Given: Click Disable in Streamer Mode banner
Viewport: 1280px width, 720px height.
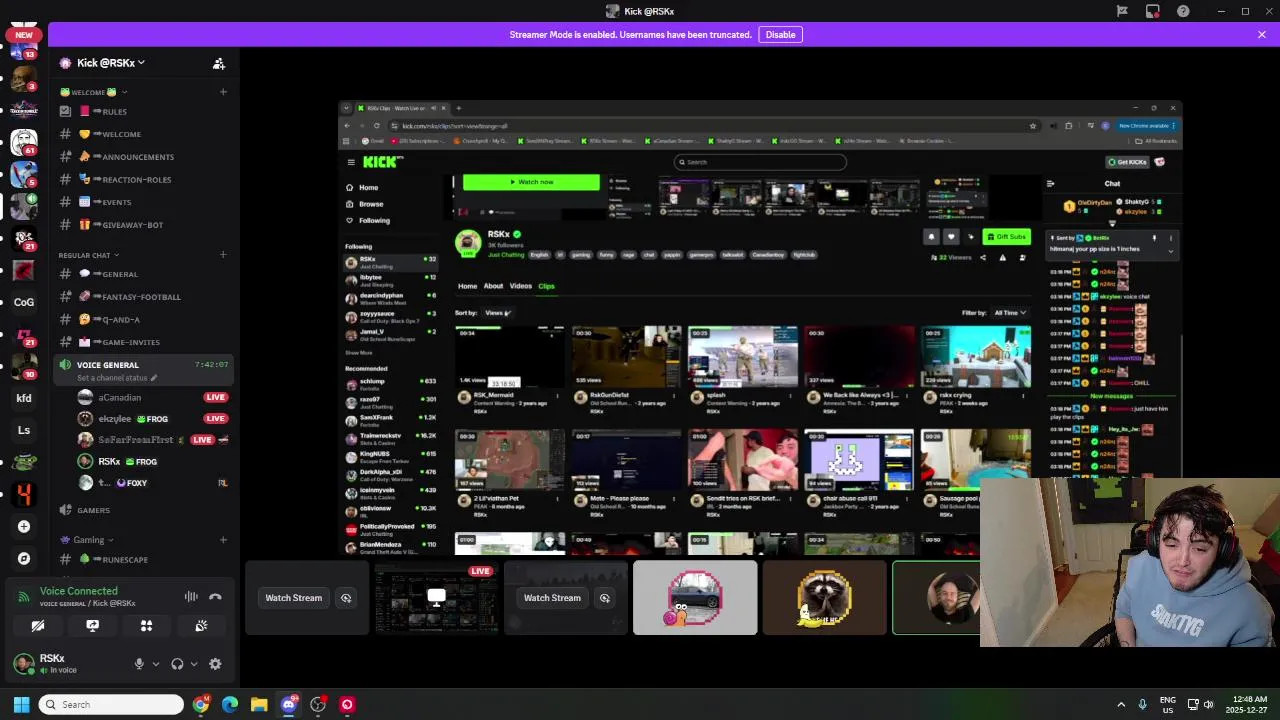Looking at the screenshot, I should tap(780, 34).
